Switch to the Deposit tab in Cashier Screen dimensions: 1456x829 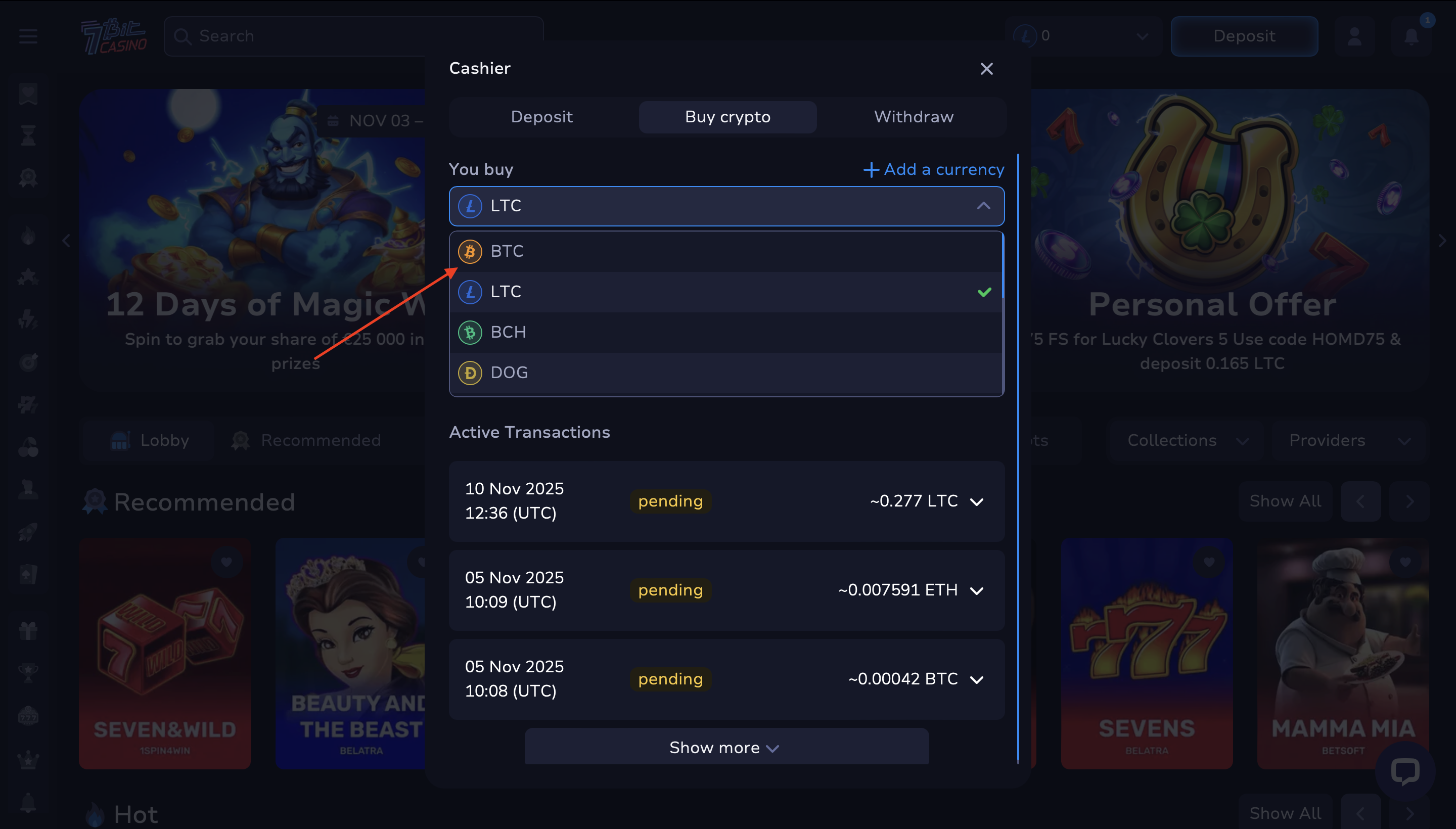[x=541, y=117]
